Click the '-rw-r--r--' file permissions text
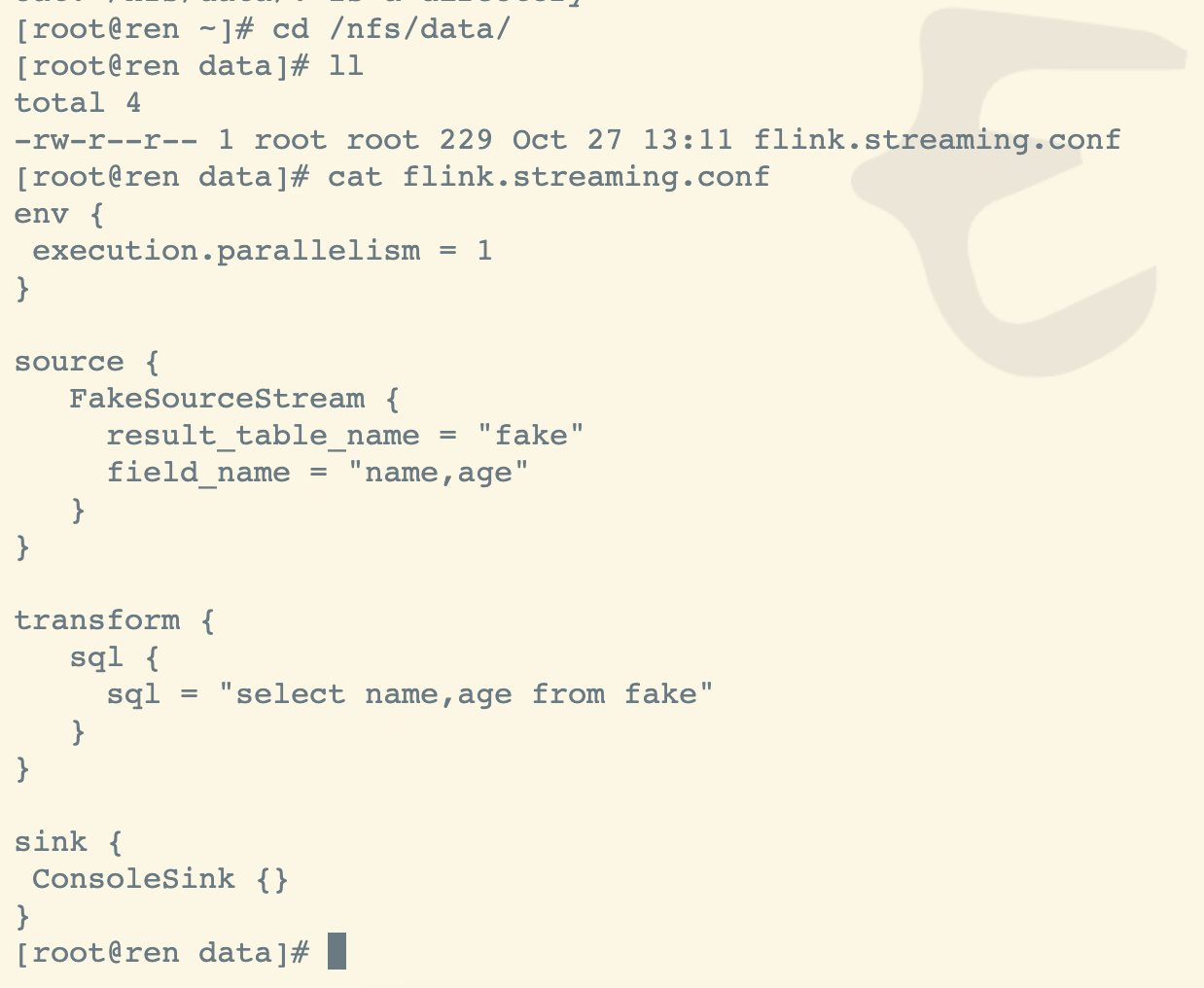The image size is (1204, 988). pos(106,140)
